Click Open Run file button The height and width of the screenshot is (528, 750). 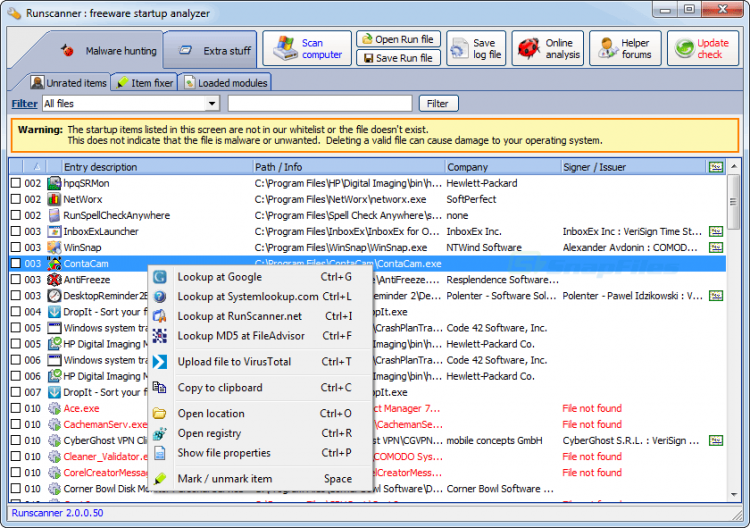398,39
